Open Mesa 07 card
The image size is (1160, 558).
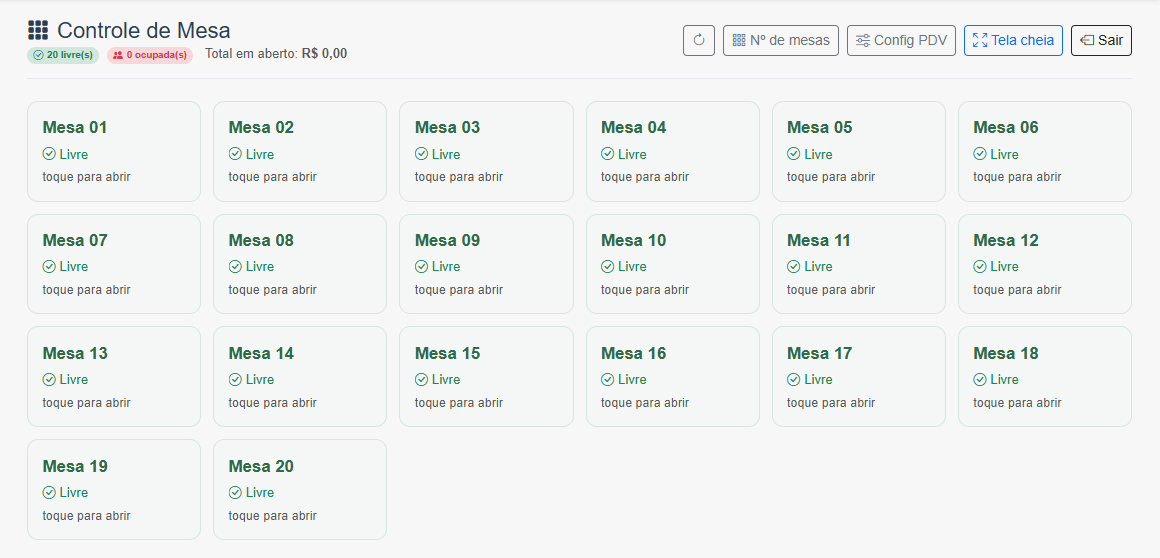click(114, 264)
